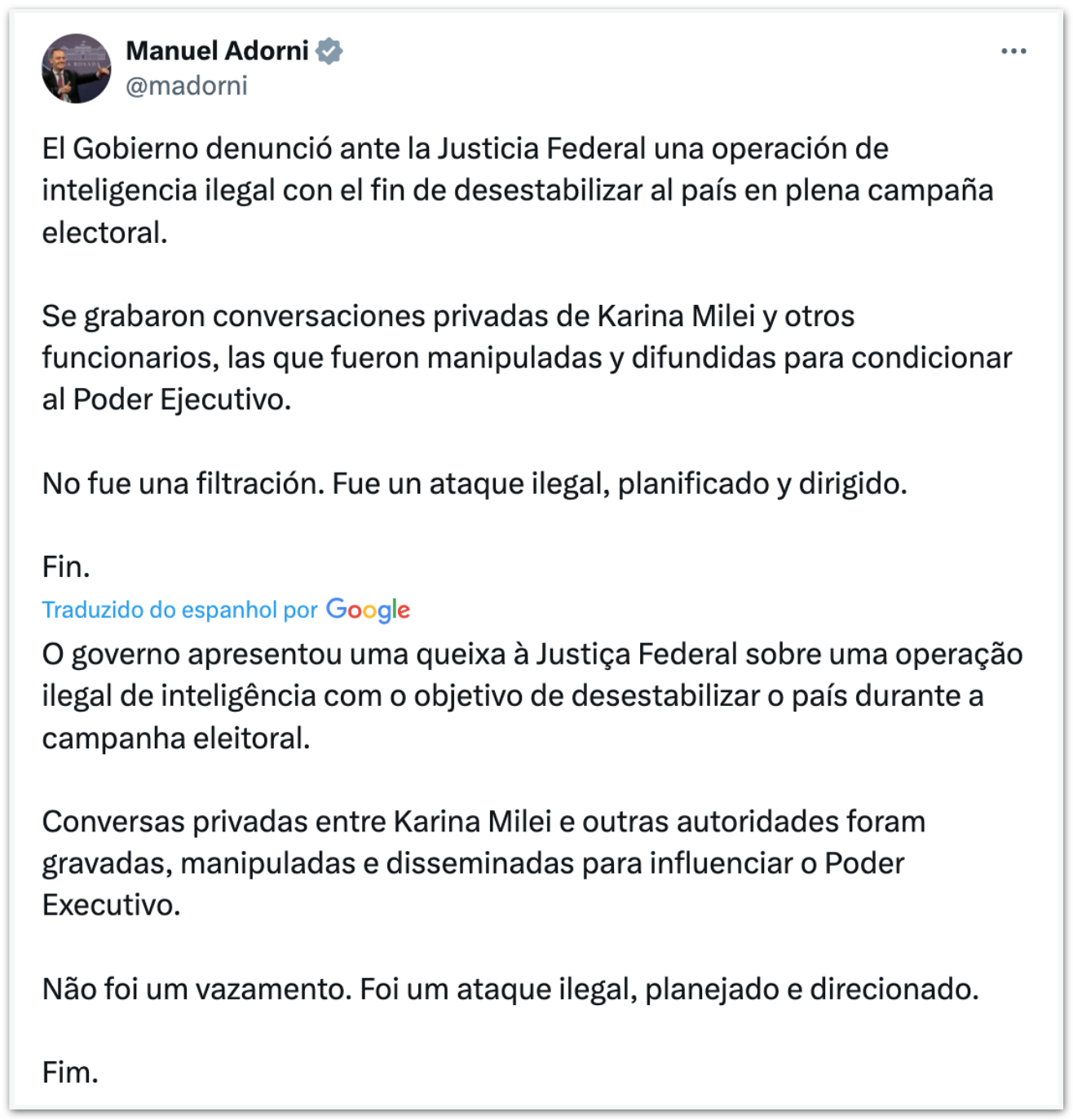Open the Manuel Adorni display name link
Viewport: 1073px width, 1120px height.
[217, 51]
